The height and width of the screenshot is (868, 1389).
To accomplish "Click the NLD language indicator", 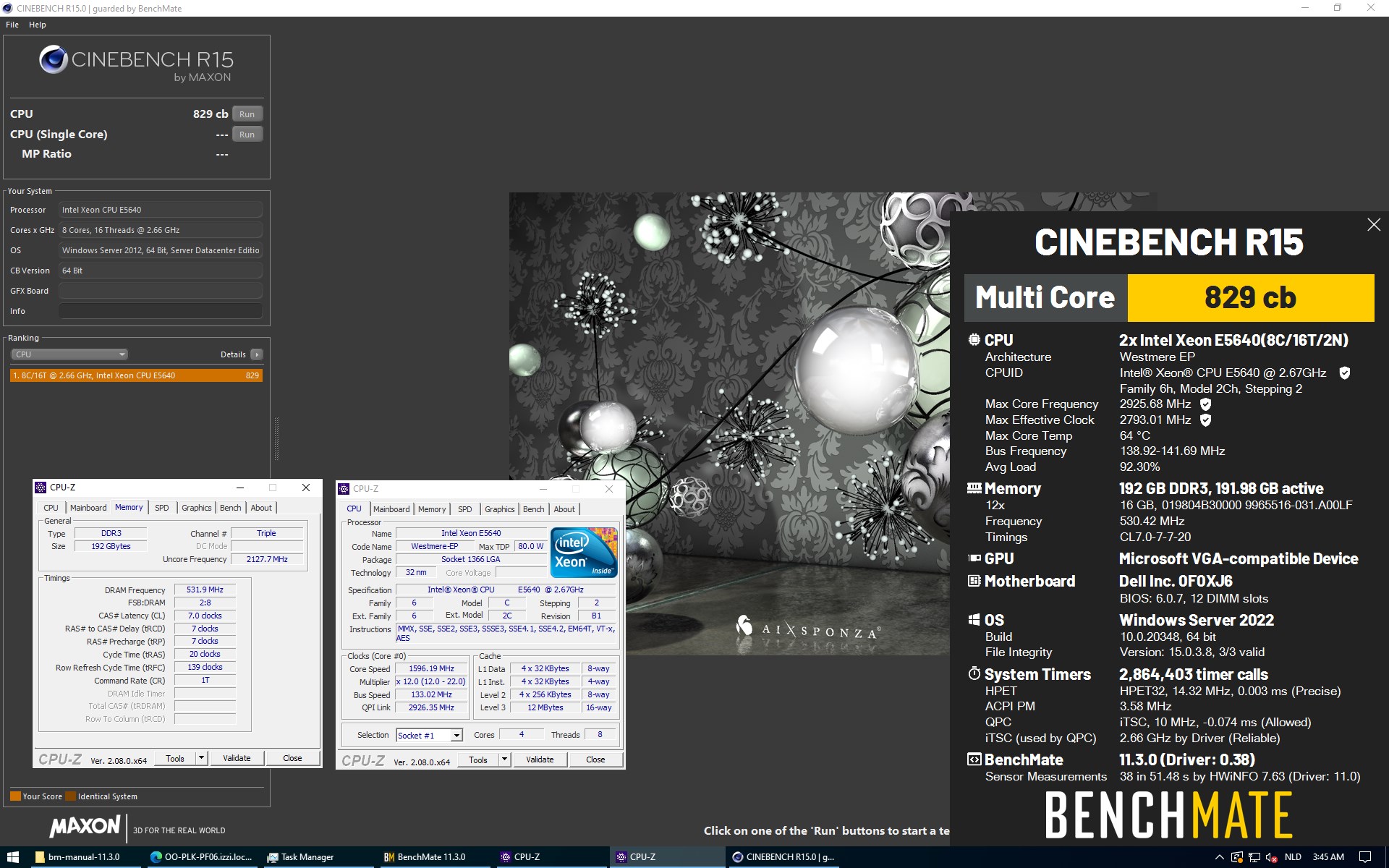I will pyautogui.click(x=1293, y=857).
